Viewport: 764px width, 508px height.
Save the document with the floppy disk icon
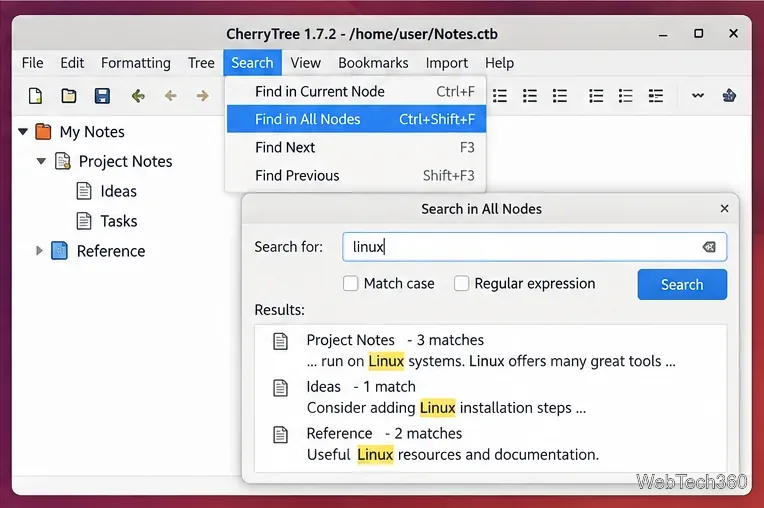point(102,95)
